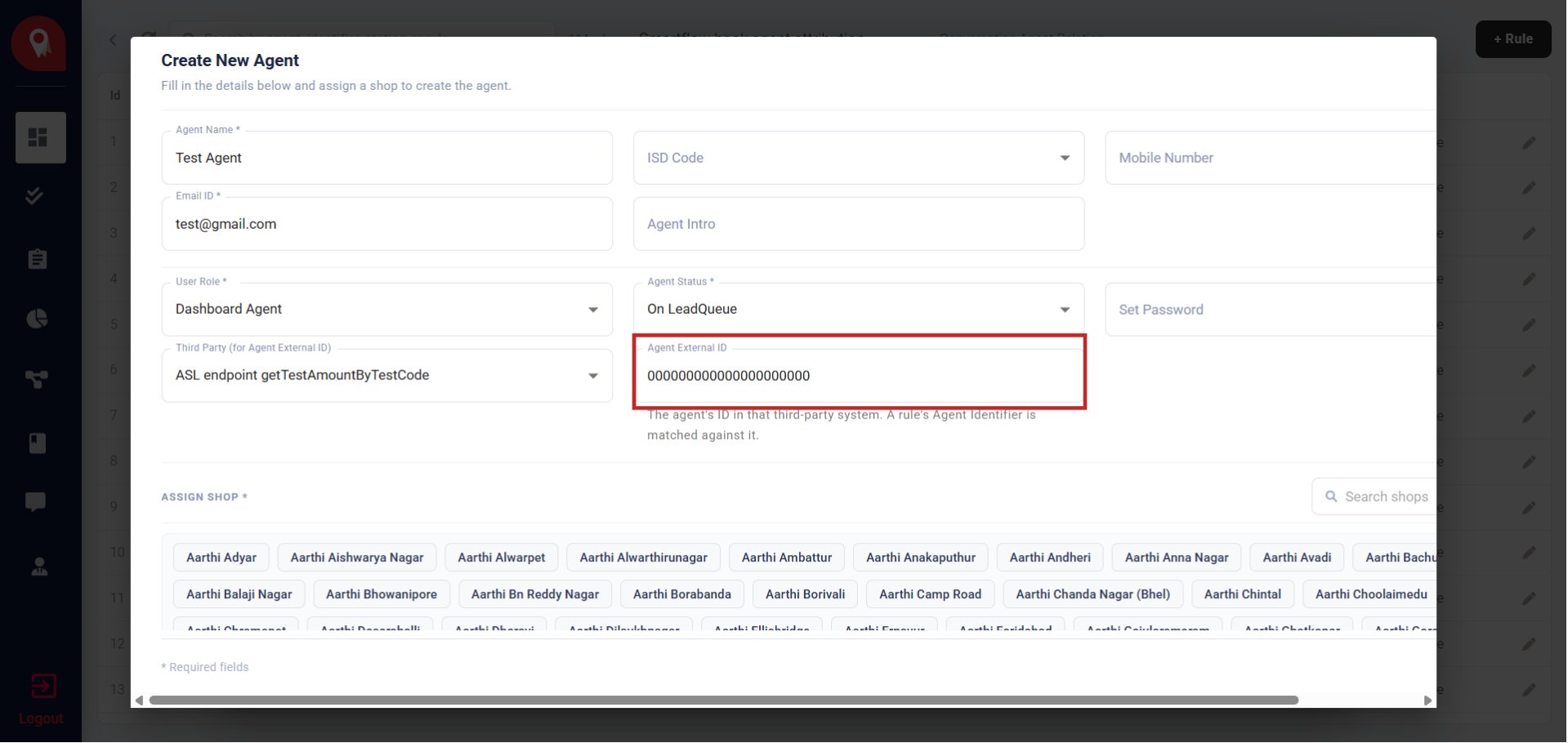Select the Aarthi Chanda Nagar (Bhel) shop

(1093, 594)
